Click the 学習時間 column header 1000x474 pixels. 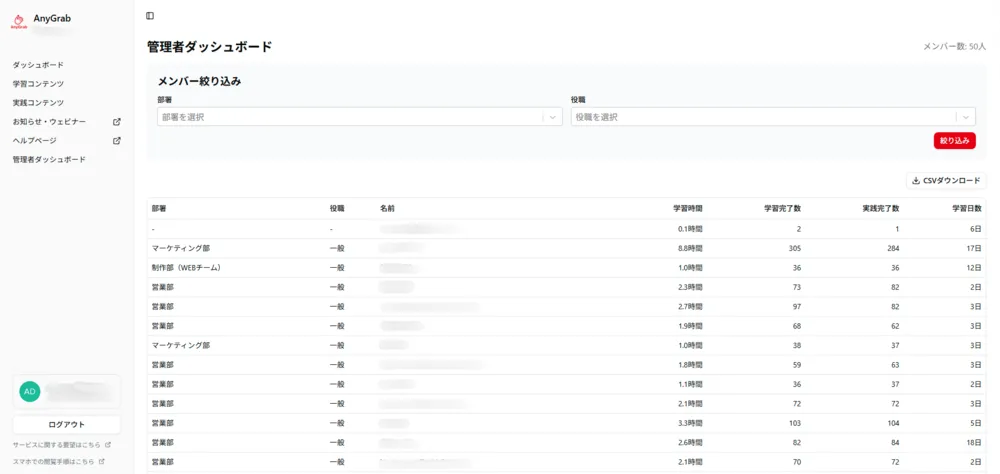tap(688, 209)
